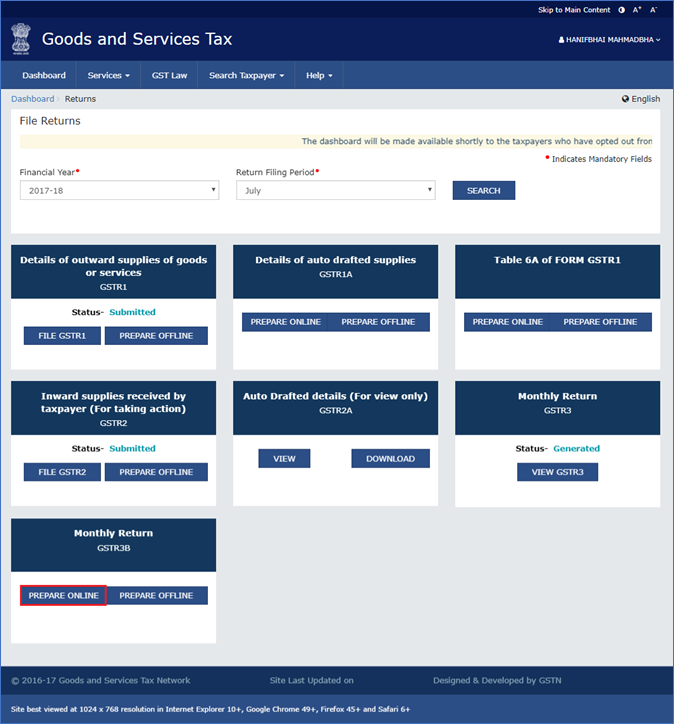Click PREPARE OFFLINE under Table 6A

click(601, 322)
